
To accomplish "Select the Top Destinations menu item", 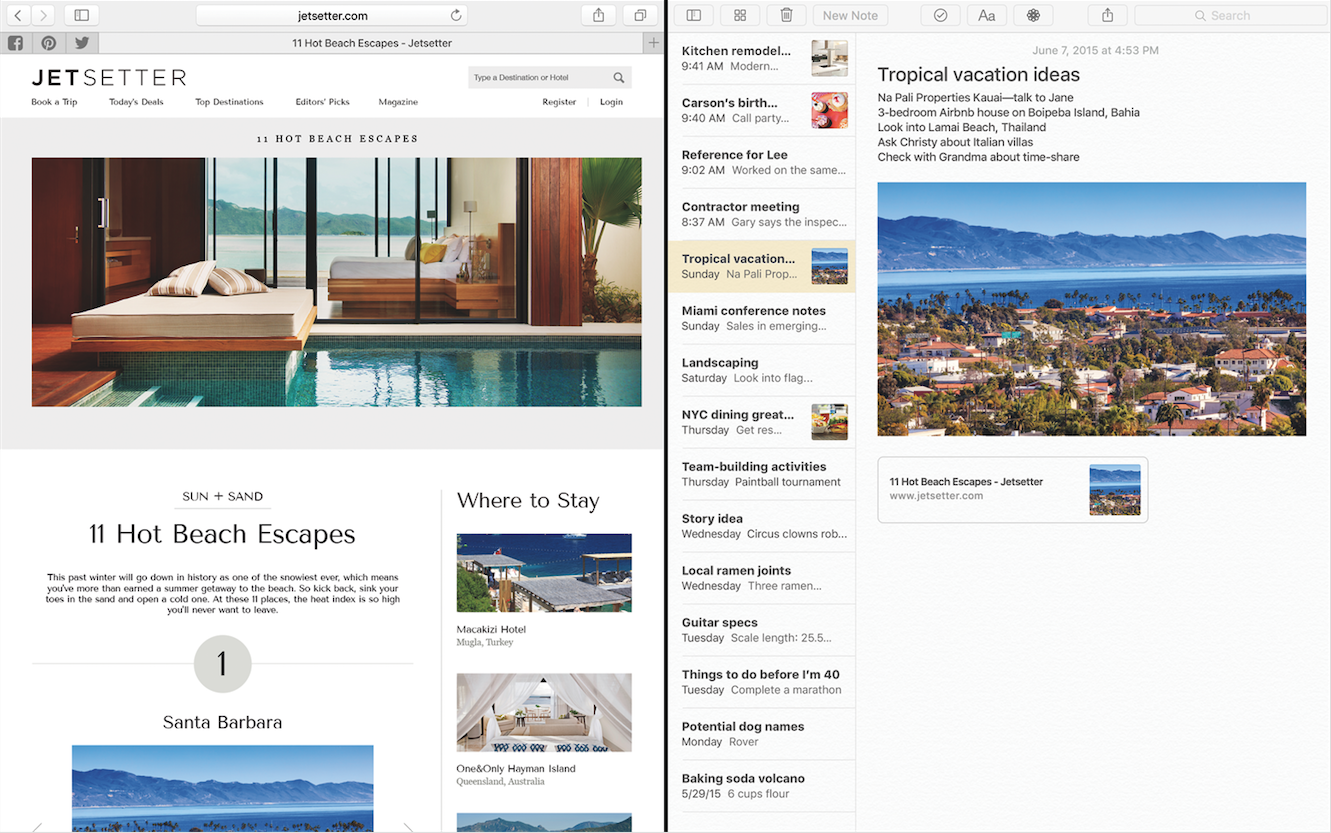I will tap(229, 101).
